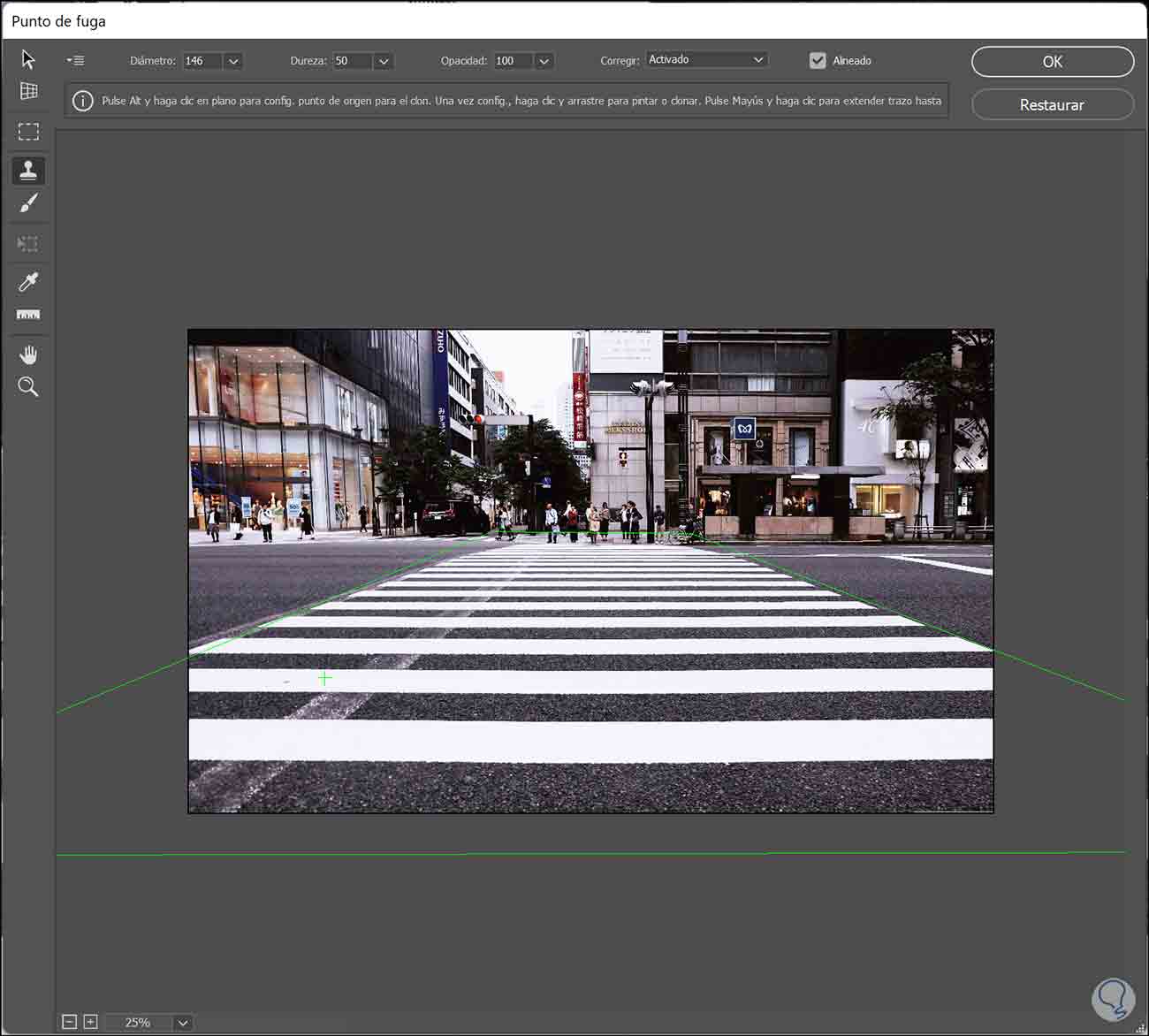Toggle the Alineado checkbox

pos(818,61)
